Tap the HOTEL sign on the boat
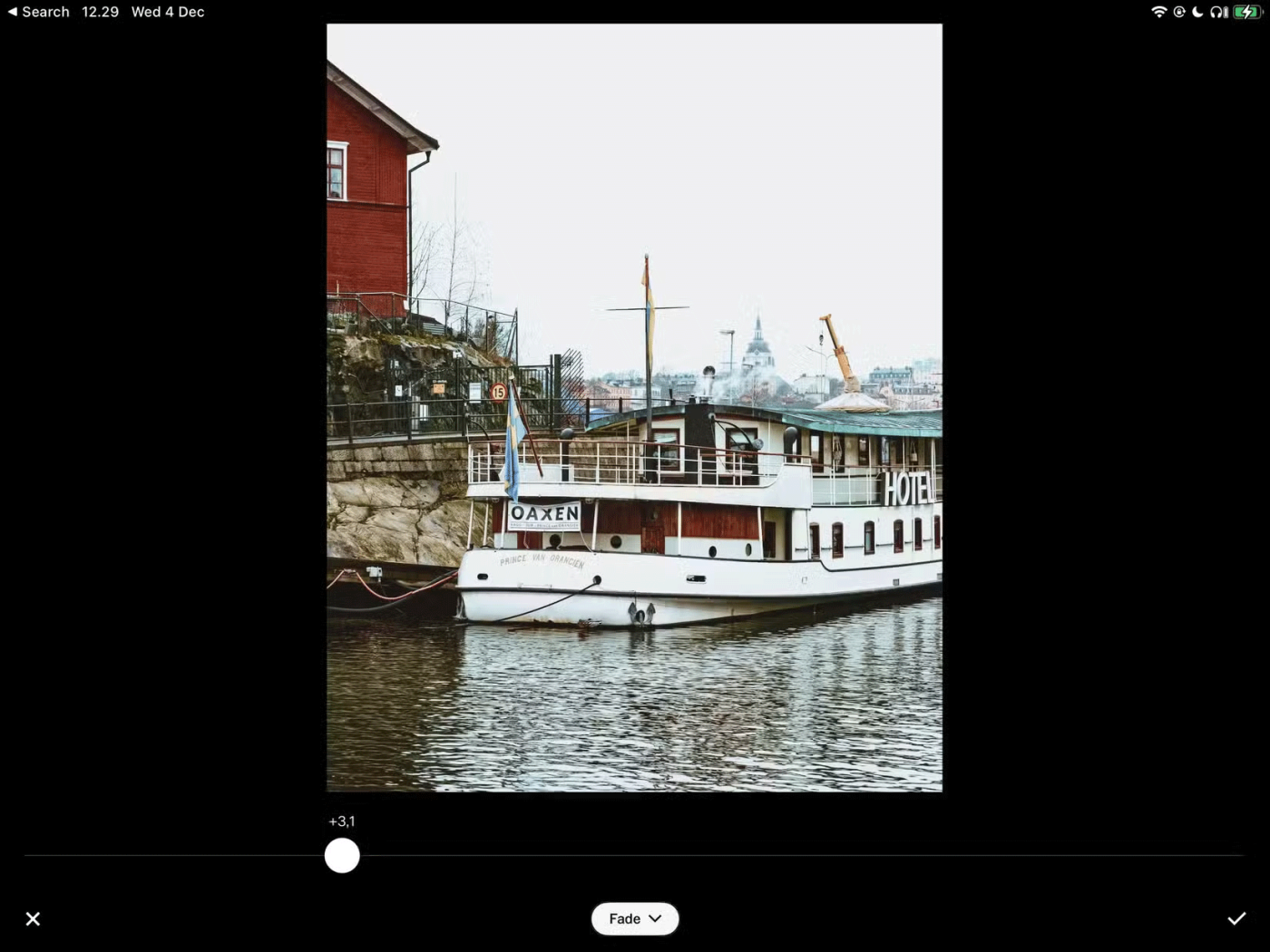1270x952 pixels. coord(907,490)
